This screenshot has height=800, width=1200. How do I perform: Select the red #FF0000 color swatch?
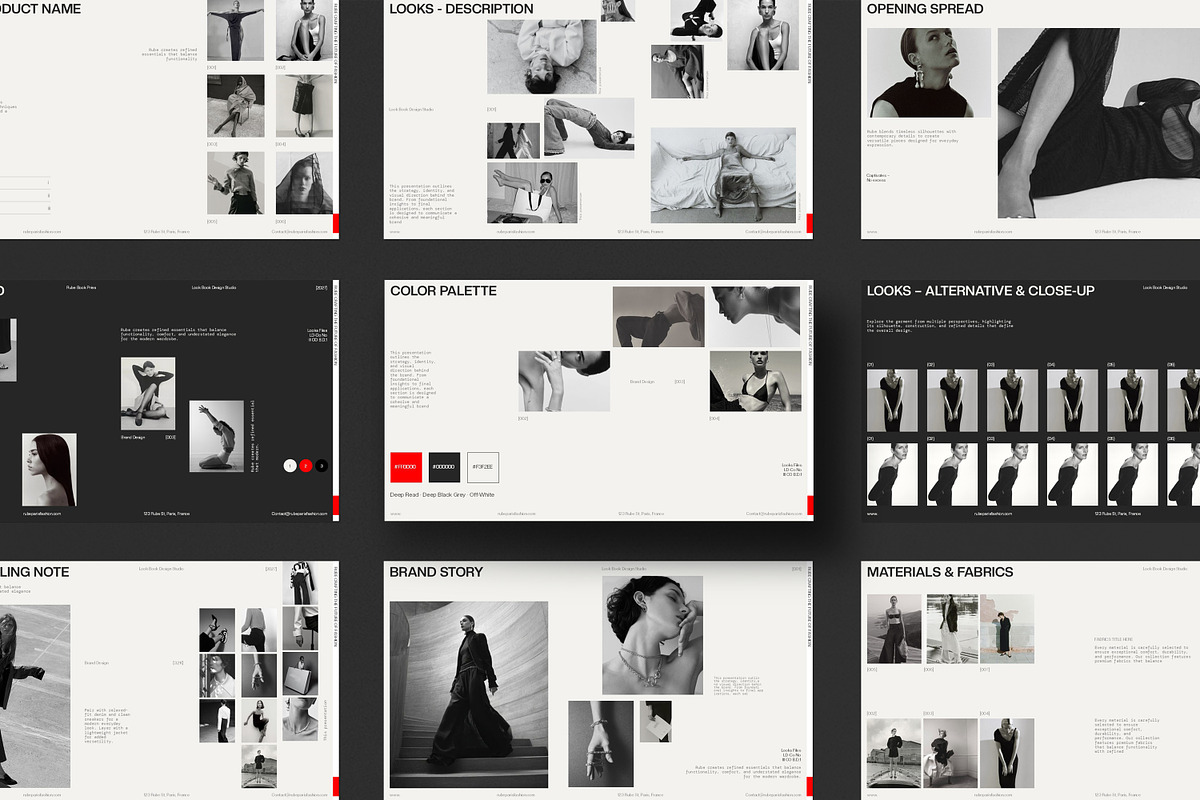coord(406,467)
